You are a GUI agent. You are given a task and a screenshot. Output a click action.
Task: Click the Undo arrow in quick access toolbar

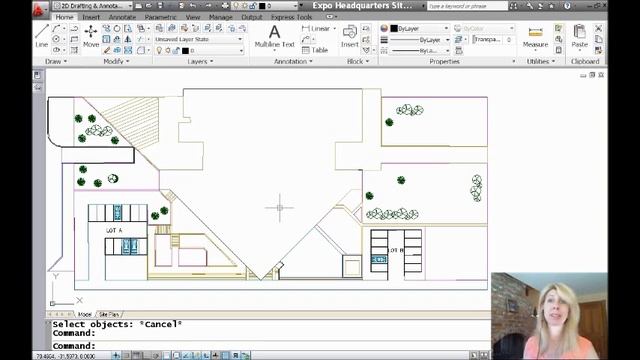click(x=193, y=6)
